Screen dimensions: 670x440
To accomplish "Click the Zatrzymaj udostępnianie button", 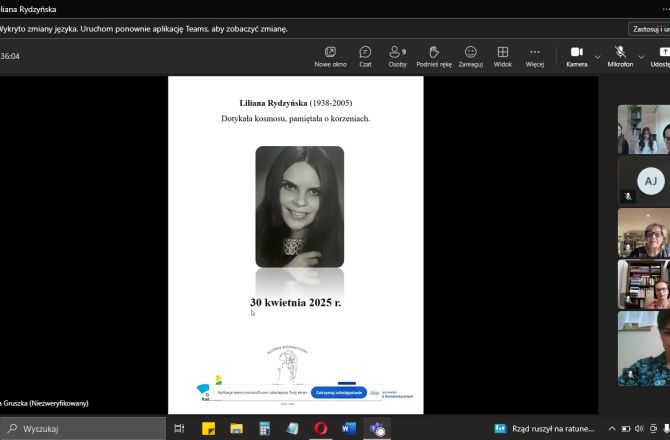I will [338, 393].
